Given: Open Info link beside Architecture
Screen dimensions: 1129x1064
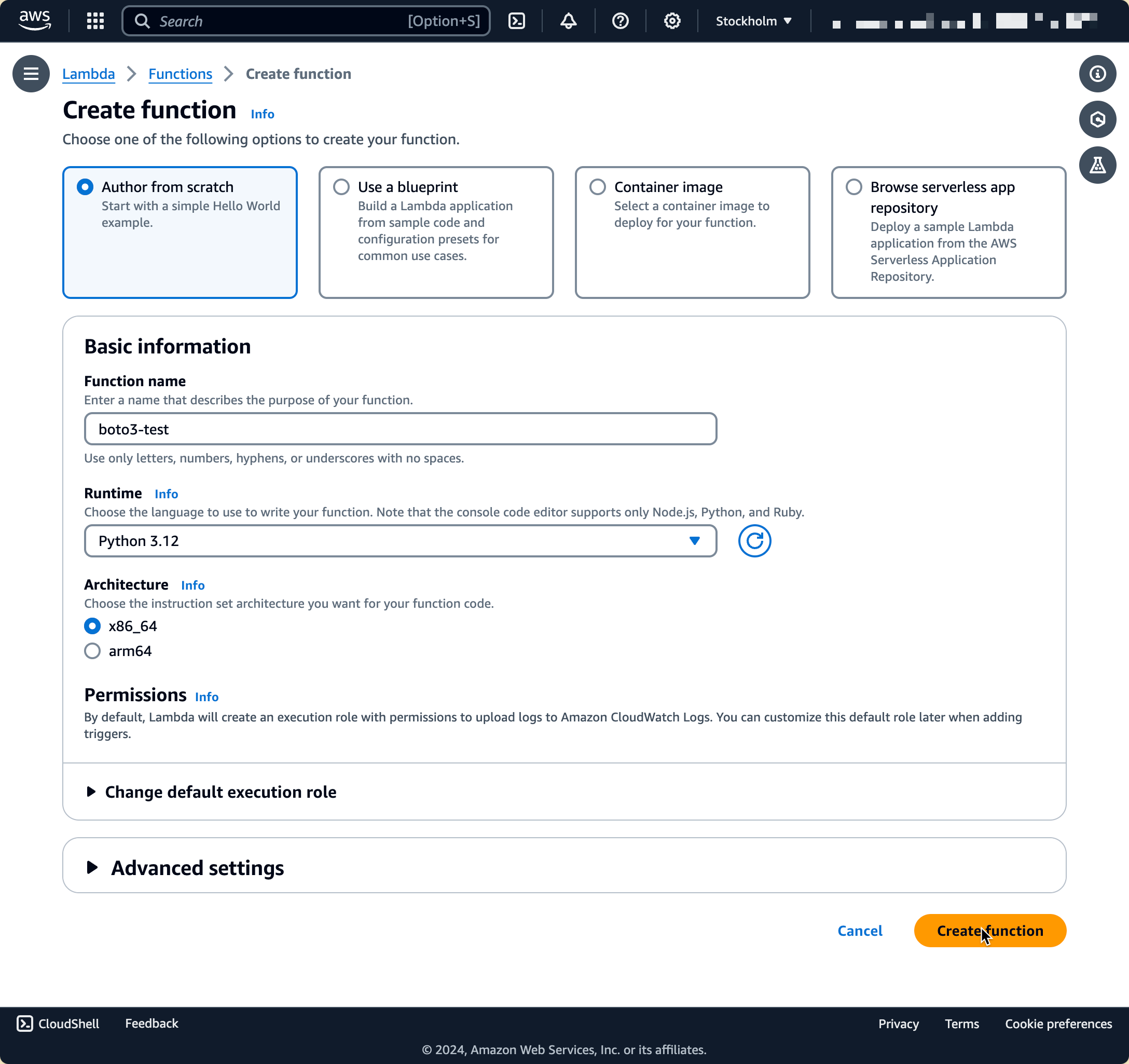Looking at the screenshot, I should tap(193, 585).
